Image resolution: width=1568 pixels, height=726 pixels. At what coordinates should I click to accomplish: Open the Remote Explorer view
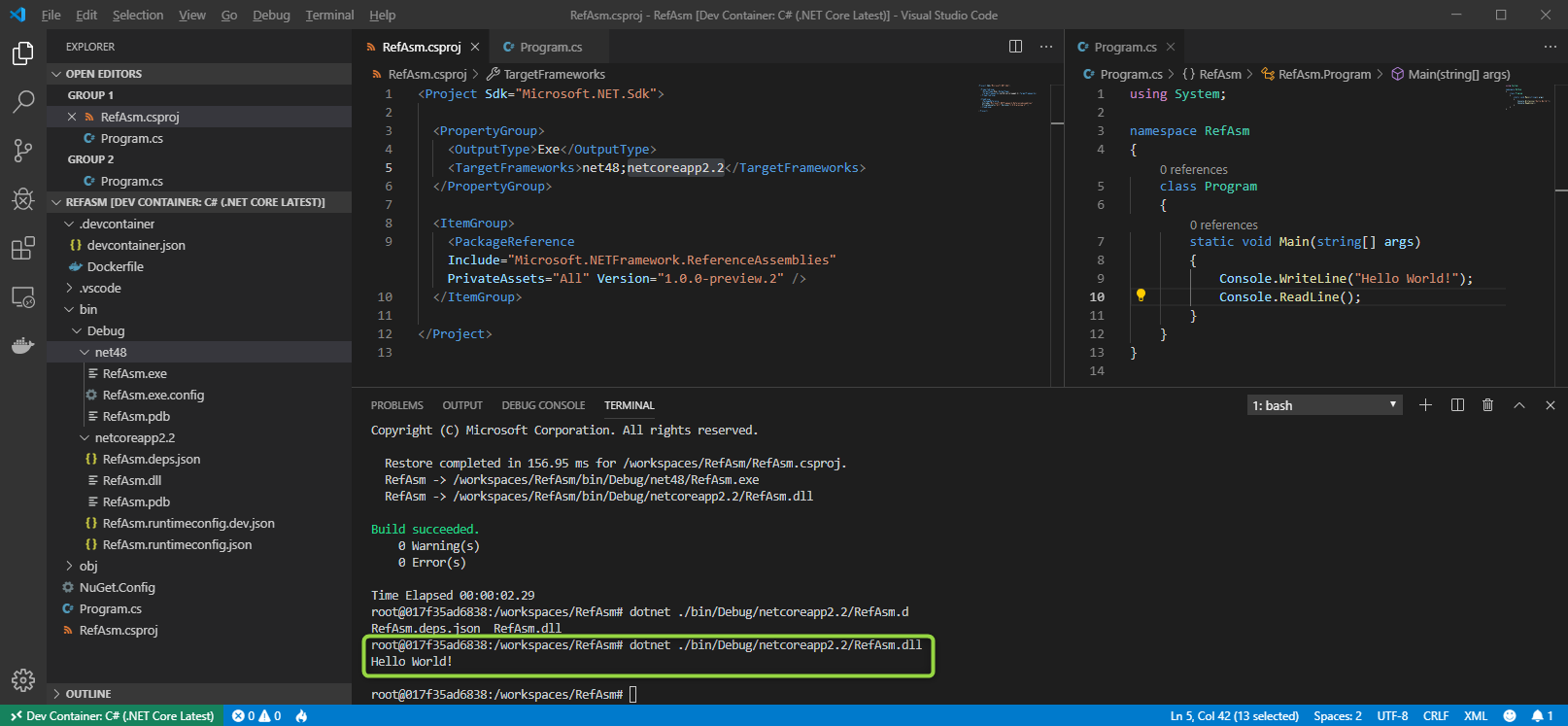(23, 296)
